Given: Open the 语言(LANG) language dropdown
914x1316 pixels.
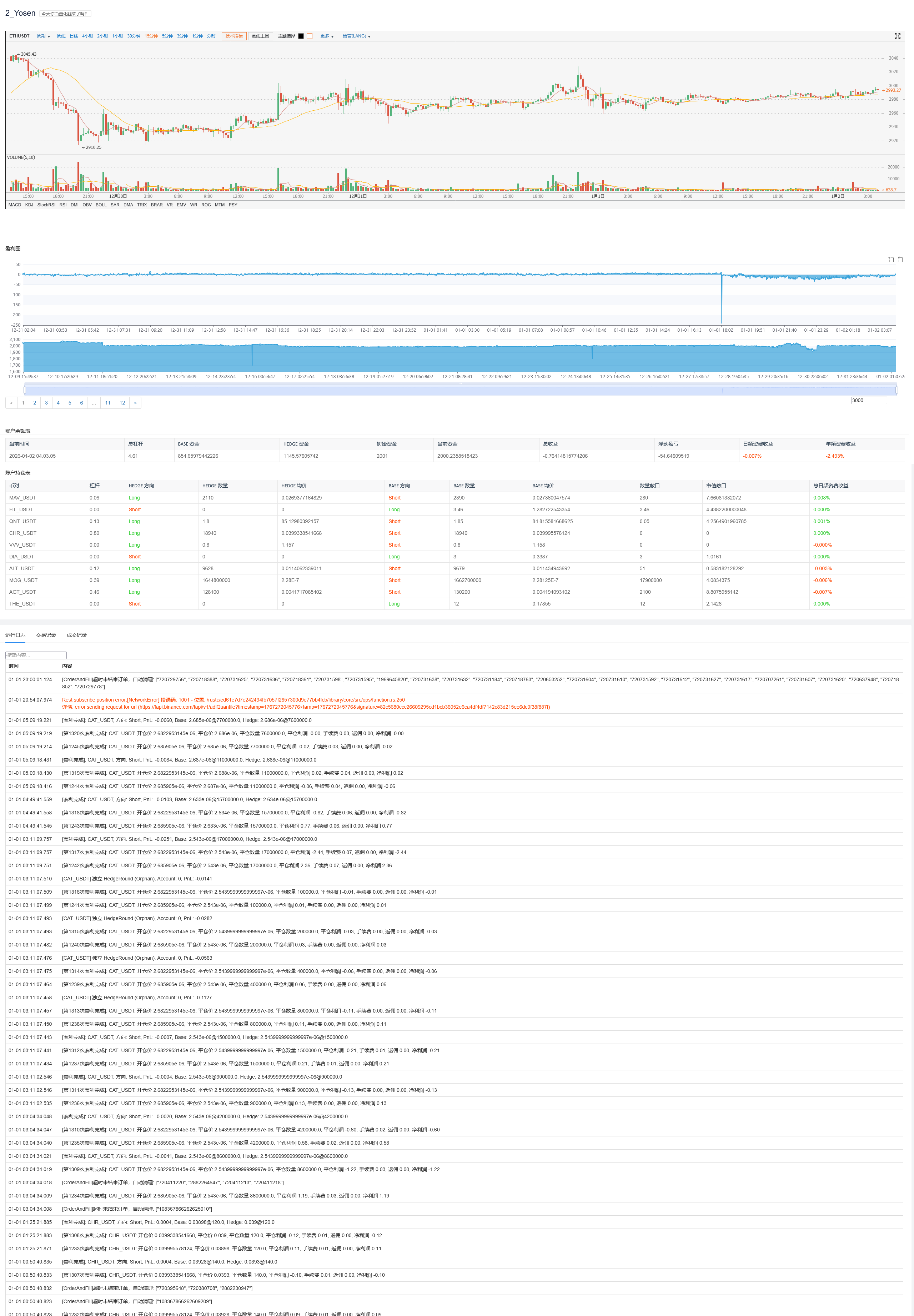Looking at the screenshot, I should click(356, 36).
